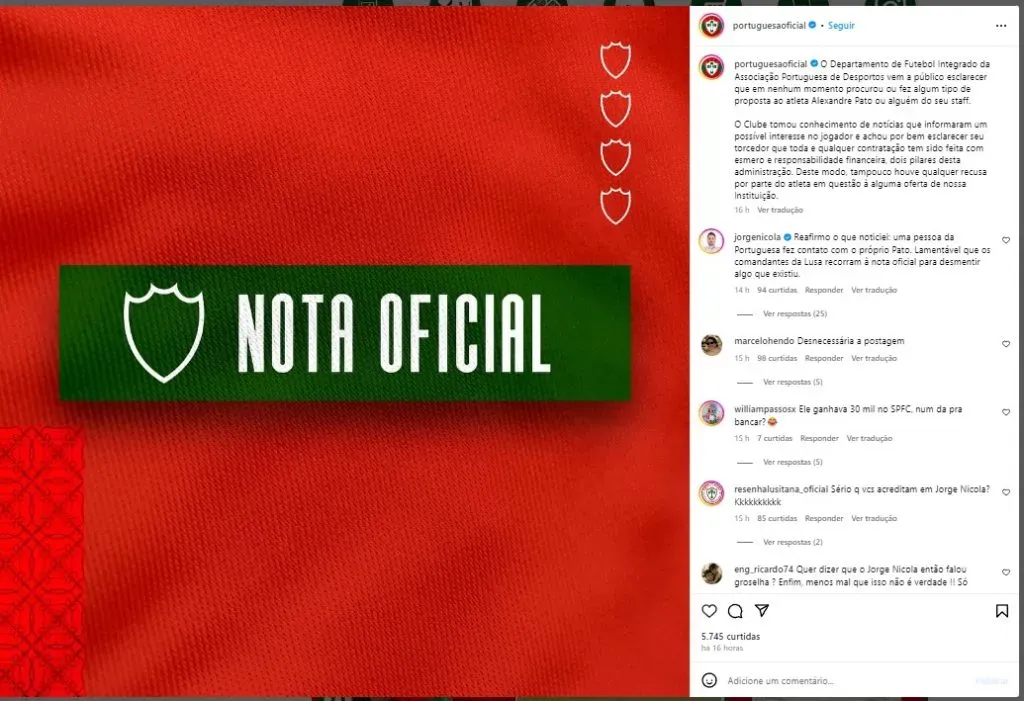The height and width of the screenshot is (701, 1024).
Task: Open the comment bubble icon
Action: 735,610
